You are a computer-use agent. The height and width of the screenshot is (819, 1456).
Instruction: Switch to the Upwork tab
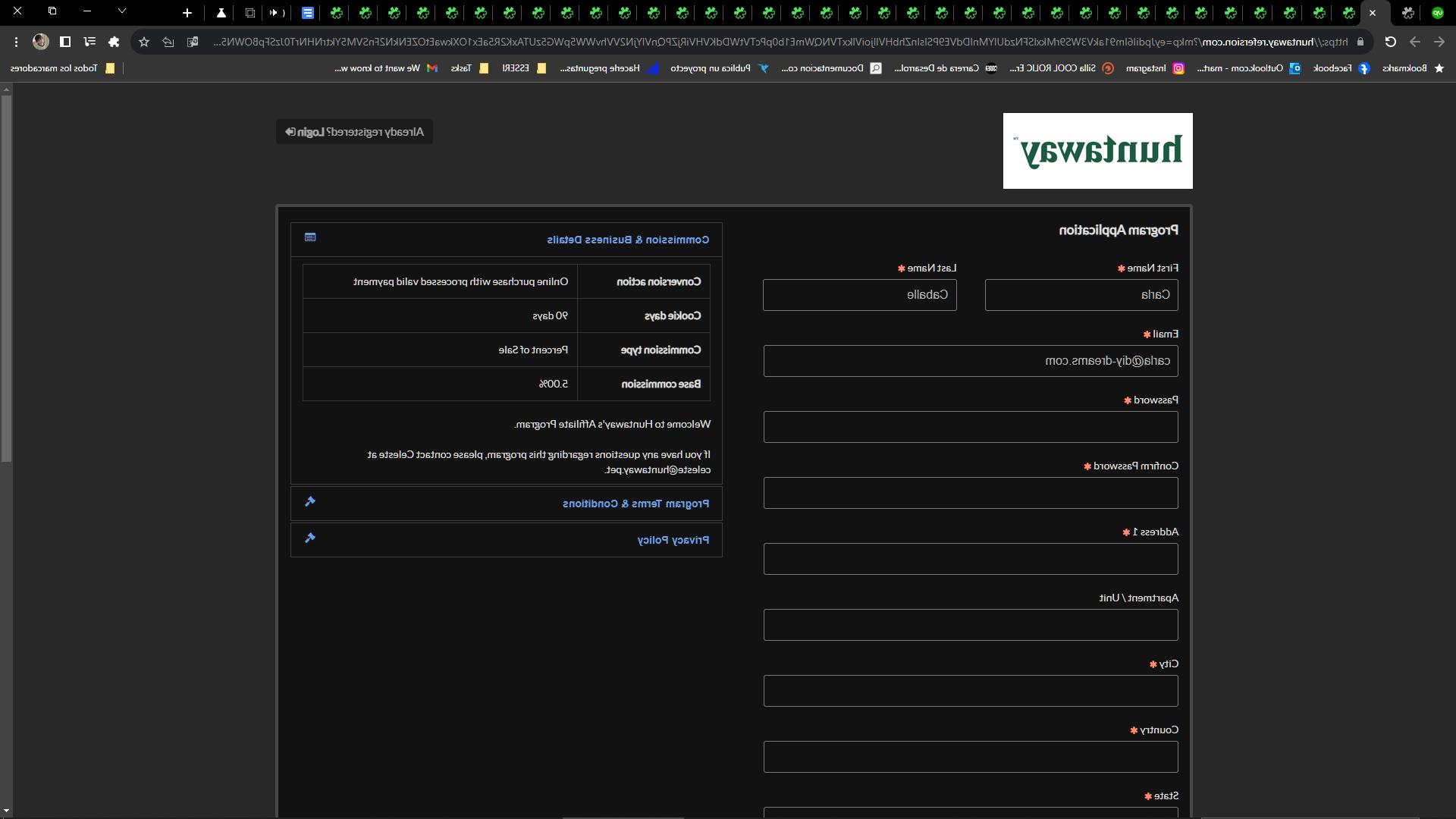pos(1437,13)
